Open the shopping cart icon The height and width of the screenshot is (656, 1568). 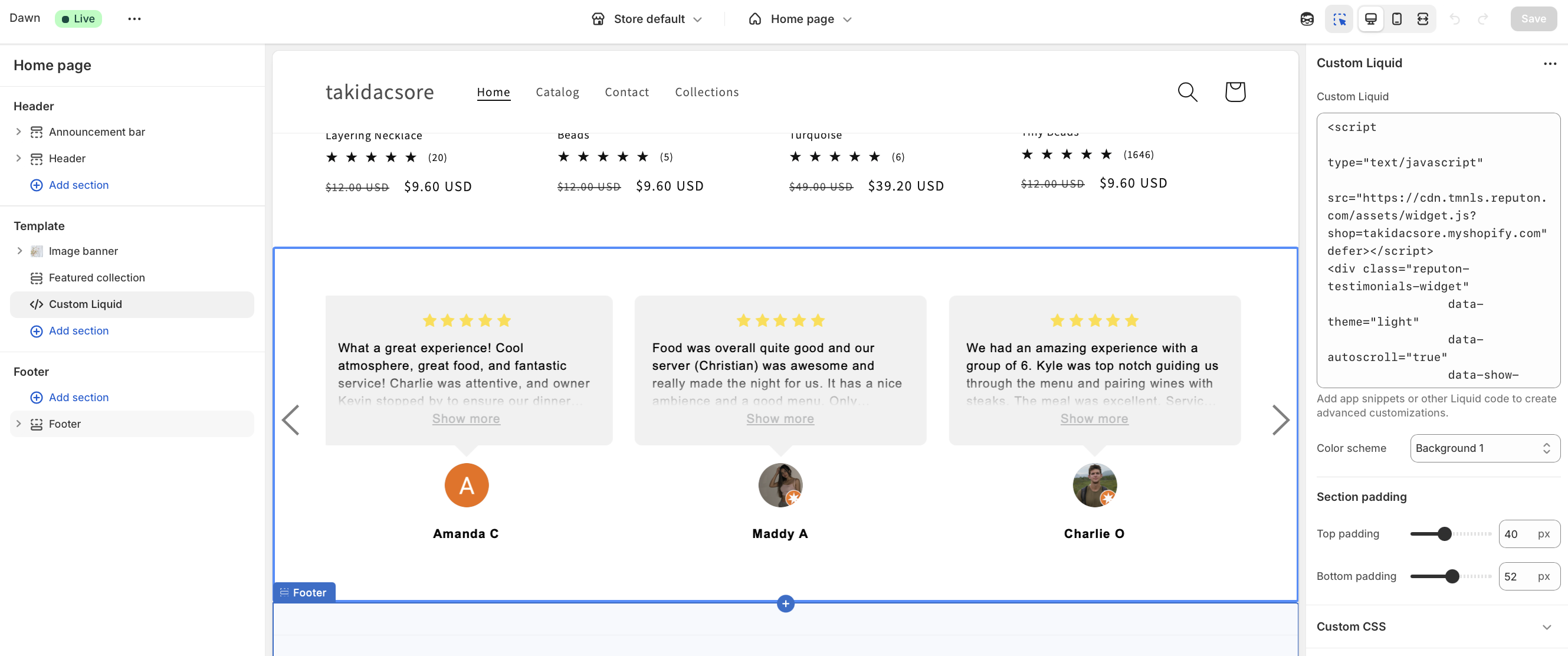[1235, 92]
